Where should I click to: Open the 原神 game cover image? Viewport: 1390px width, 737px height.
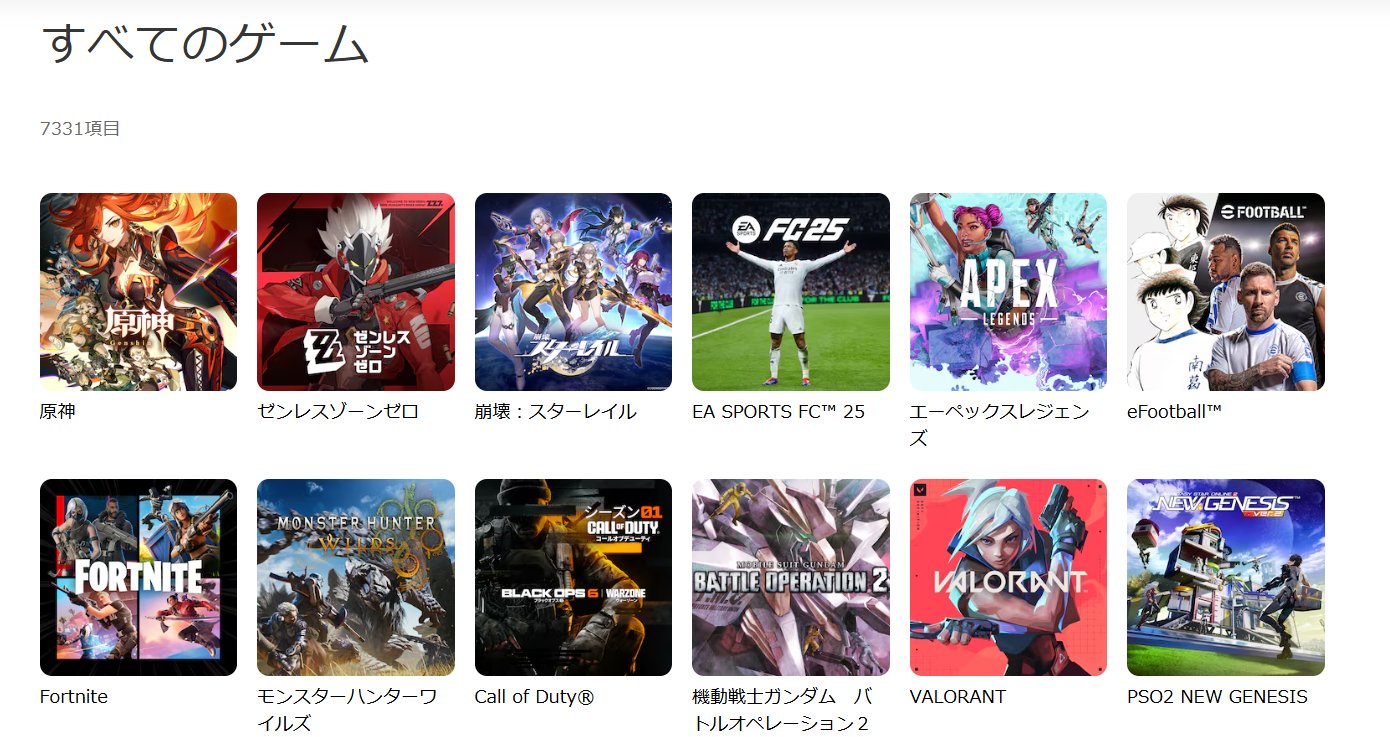point(138,292)
